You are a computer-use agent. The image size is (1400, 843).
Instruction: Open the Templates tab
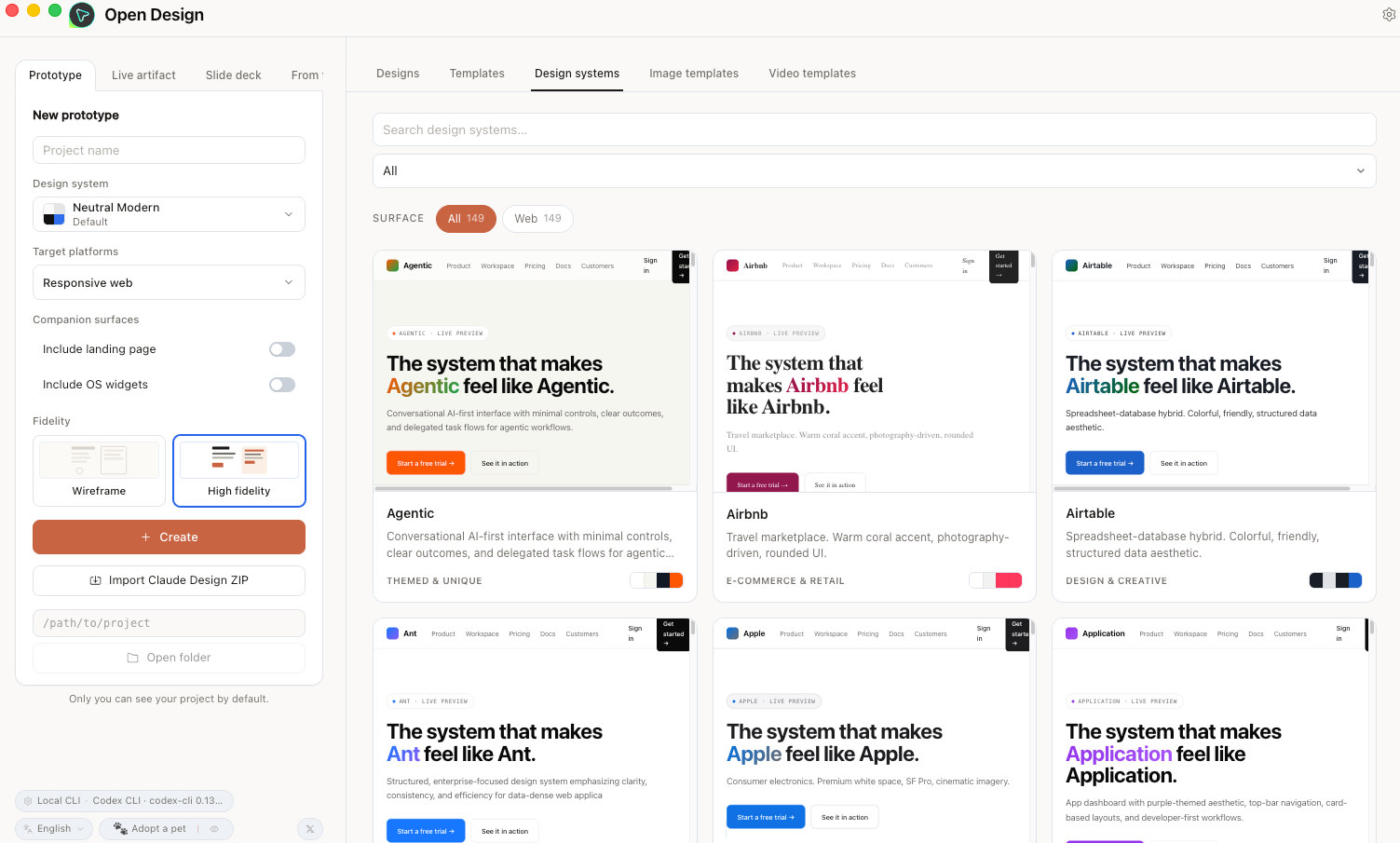click(x=477, y=74)
